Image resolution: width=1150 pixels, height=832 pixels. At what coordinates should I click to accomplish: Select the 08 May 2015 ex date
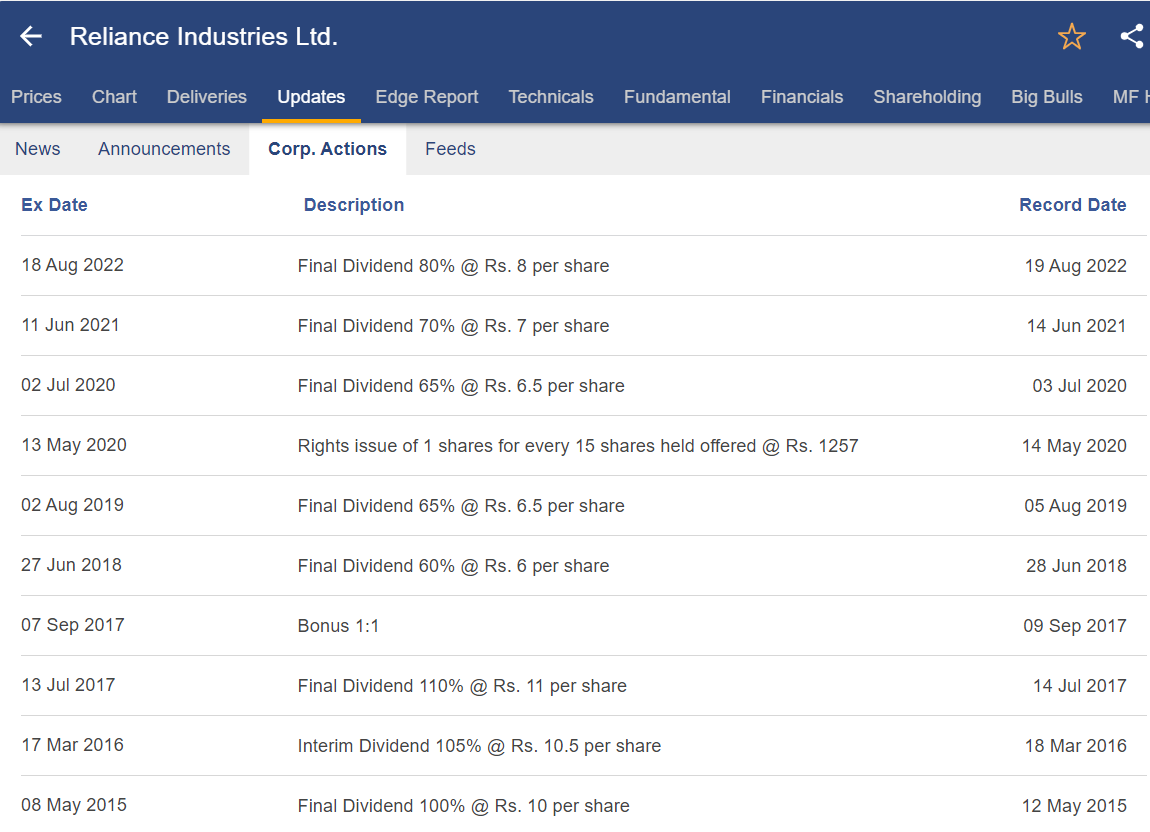(74, 805)
